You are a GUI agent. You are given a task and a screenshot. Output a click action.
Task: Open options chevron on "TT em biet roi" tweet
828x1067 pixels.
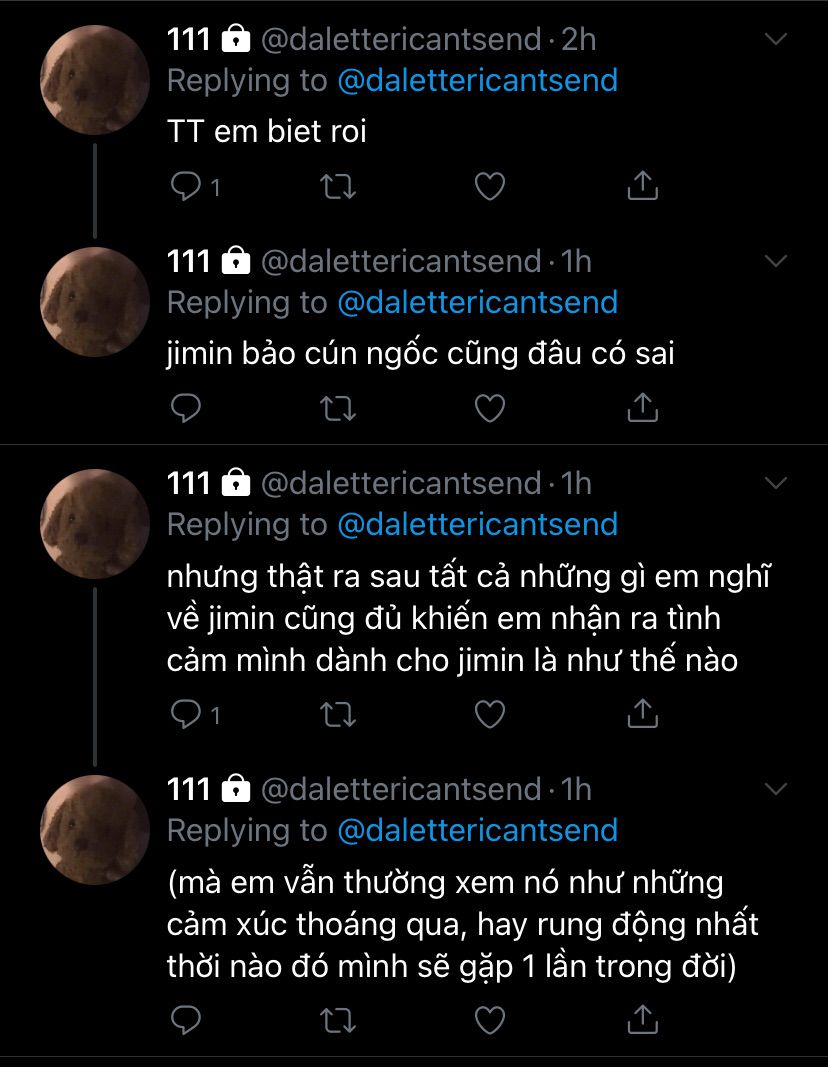pos(776,39)
